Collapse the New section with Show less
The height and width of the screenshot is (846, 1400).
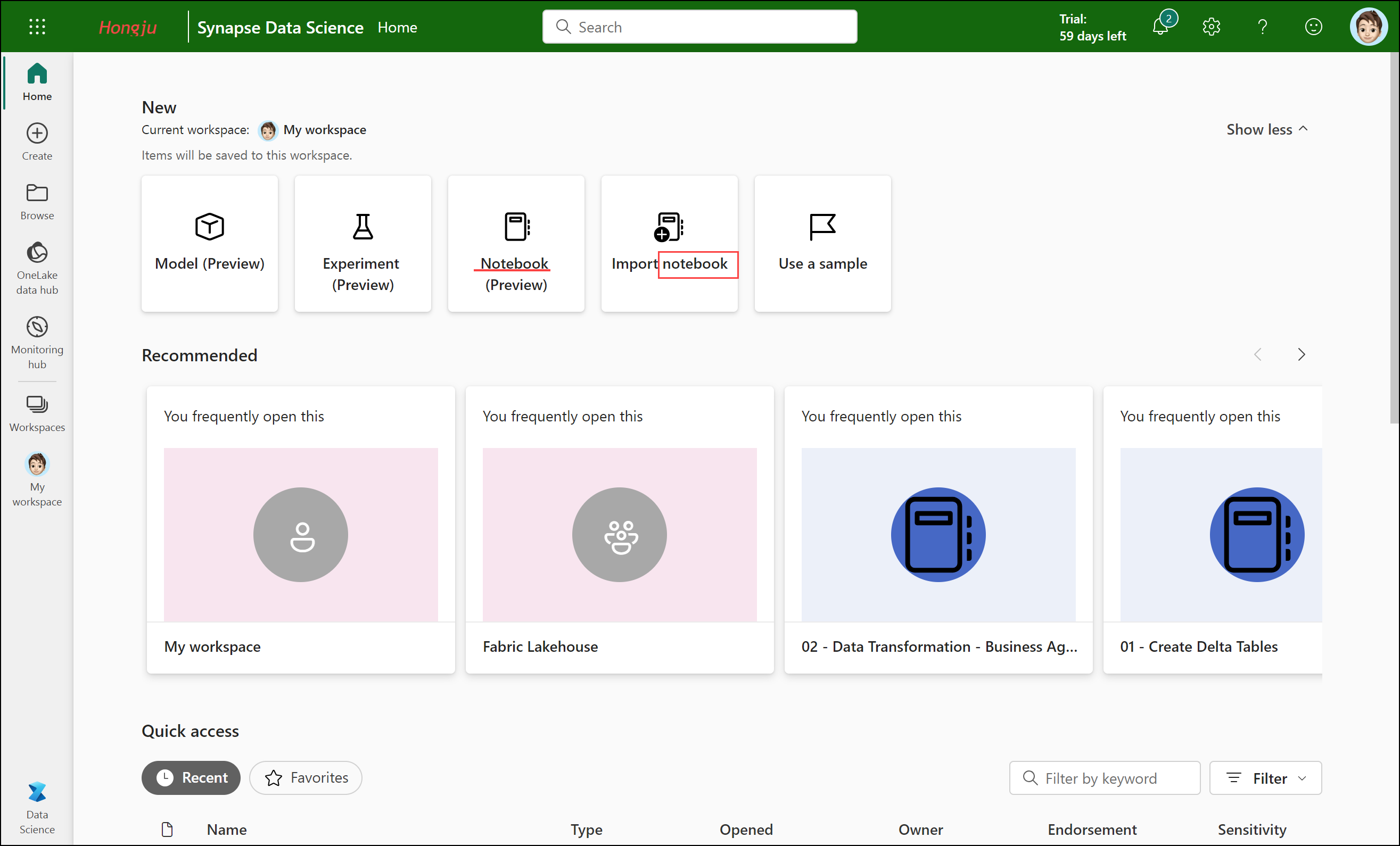(x=1267, y=129)
